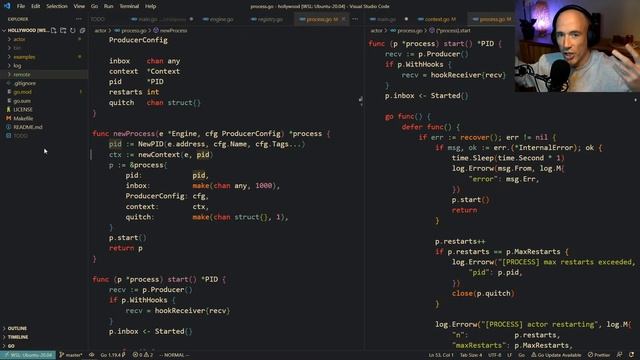Open the TODO file in explorer
Screen dimensions: 640x360
[x=44, y=136]
